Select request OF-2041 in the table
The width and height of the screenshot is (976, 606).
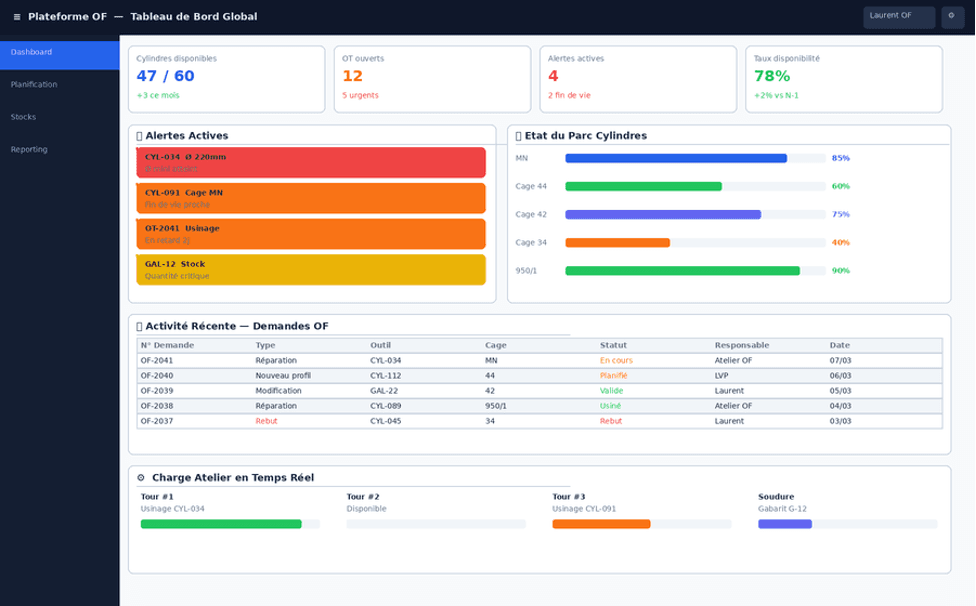tap(540, 361)
